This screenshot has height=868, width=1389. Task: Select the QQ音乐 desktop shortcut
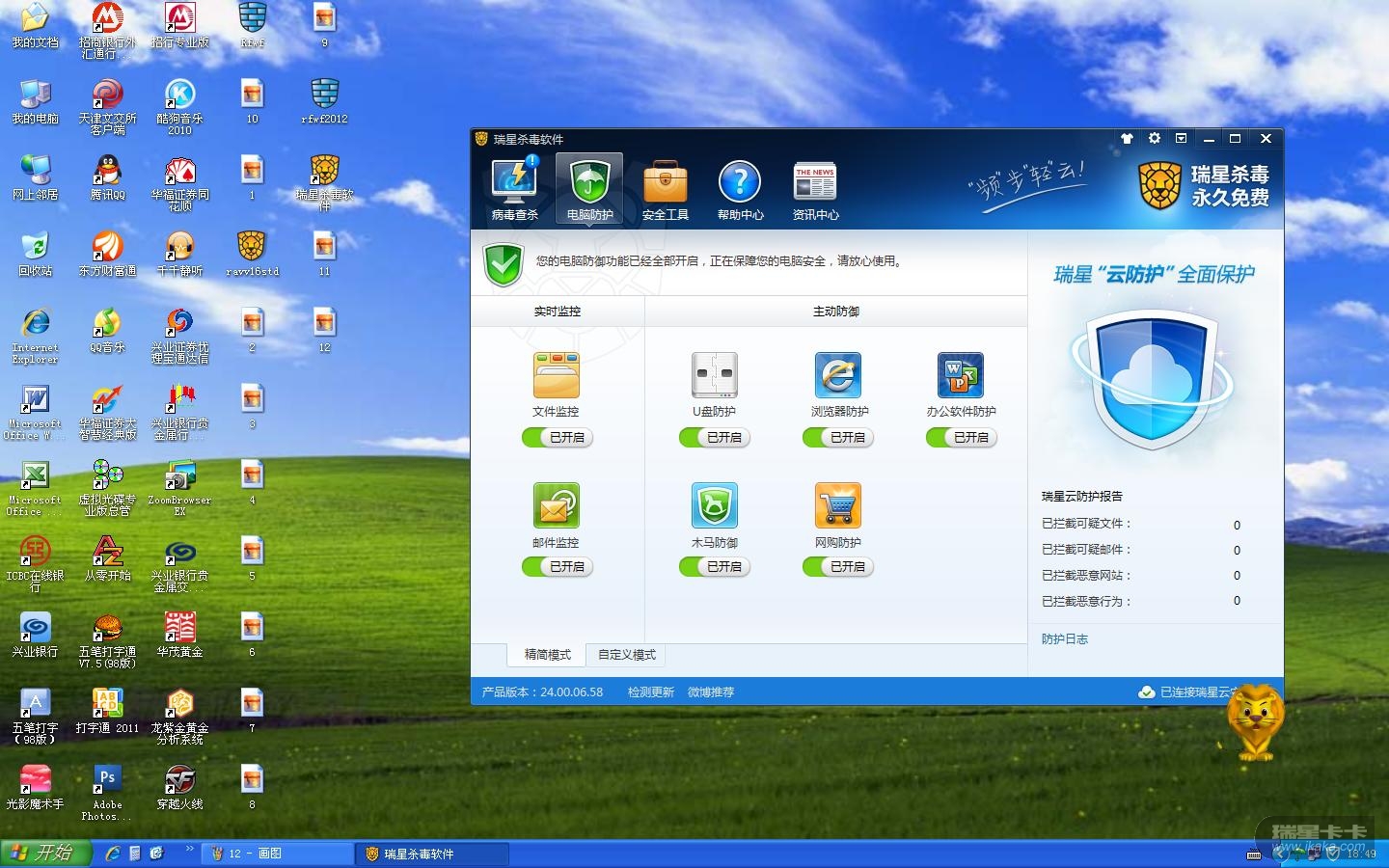tap(107, 331)
